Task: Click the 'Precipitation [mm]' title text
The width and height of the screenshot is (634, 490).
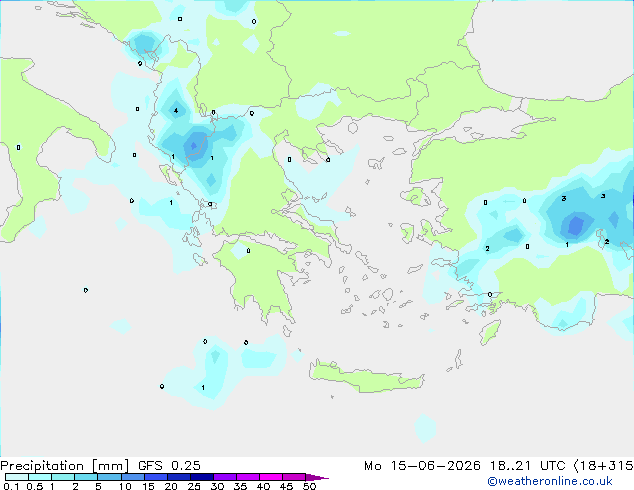Action: tap(64, 466)
